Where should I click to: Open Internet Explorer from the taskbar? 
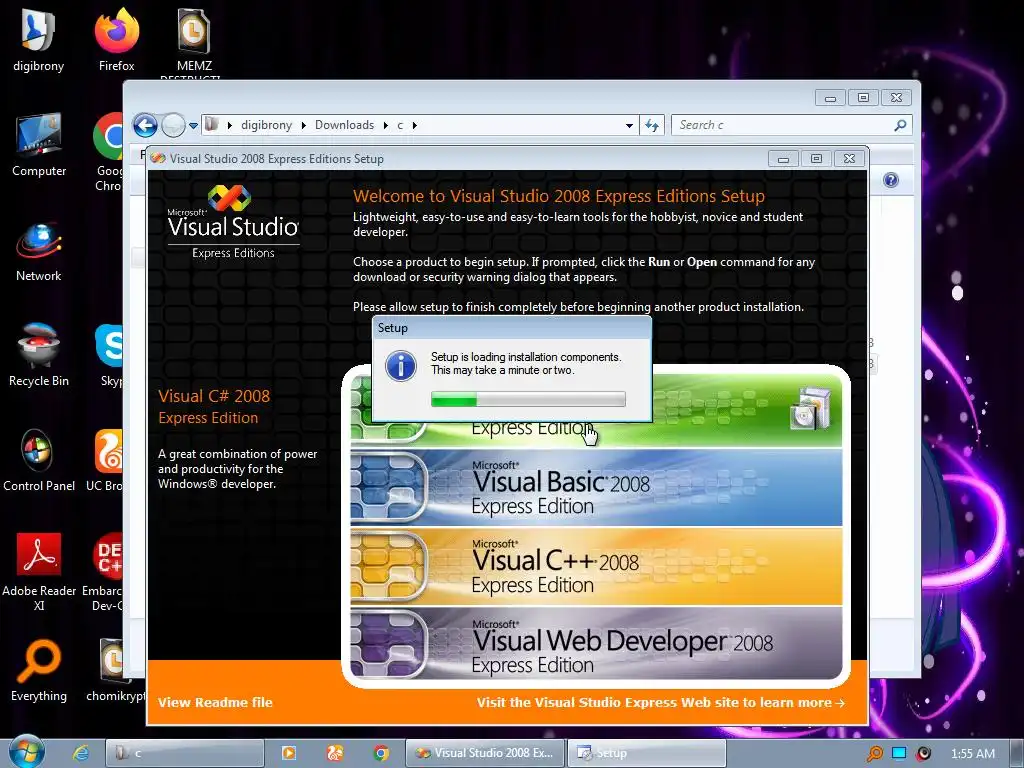click(81, 753)
